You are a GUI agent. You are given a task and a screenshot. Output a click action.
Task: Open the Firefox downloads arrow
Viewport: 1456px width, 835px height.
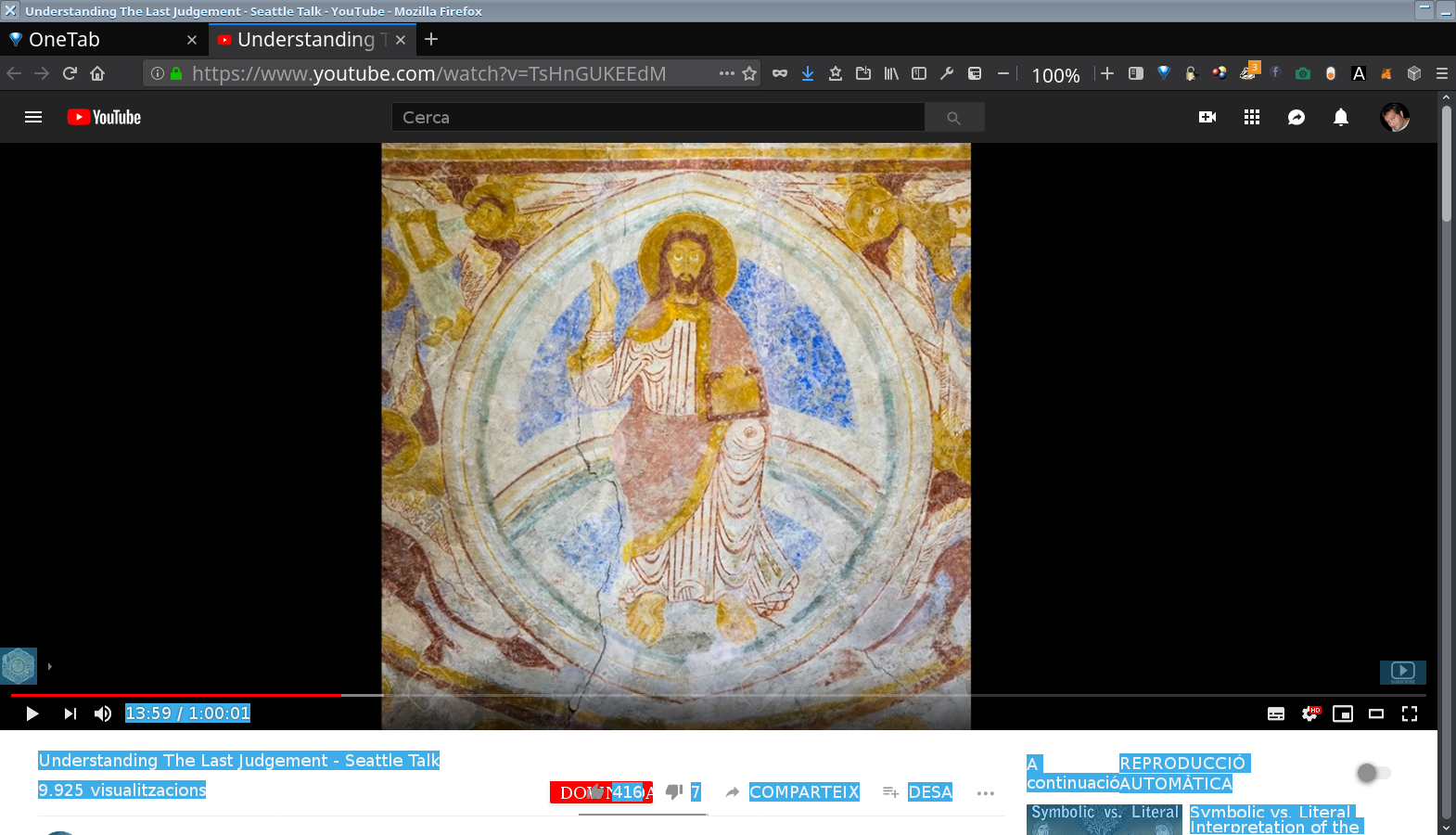[808, 73]
